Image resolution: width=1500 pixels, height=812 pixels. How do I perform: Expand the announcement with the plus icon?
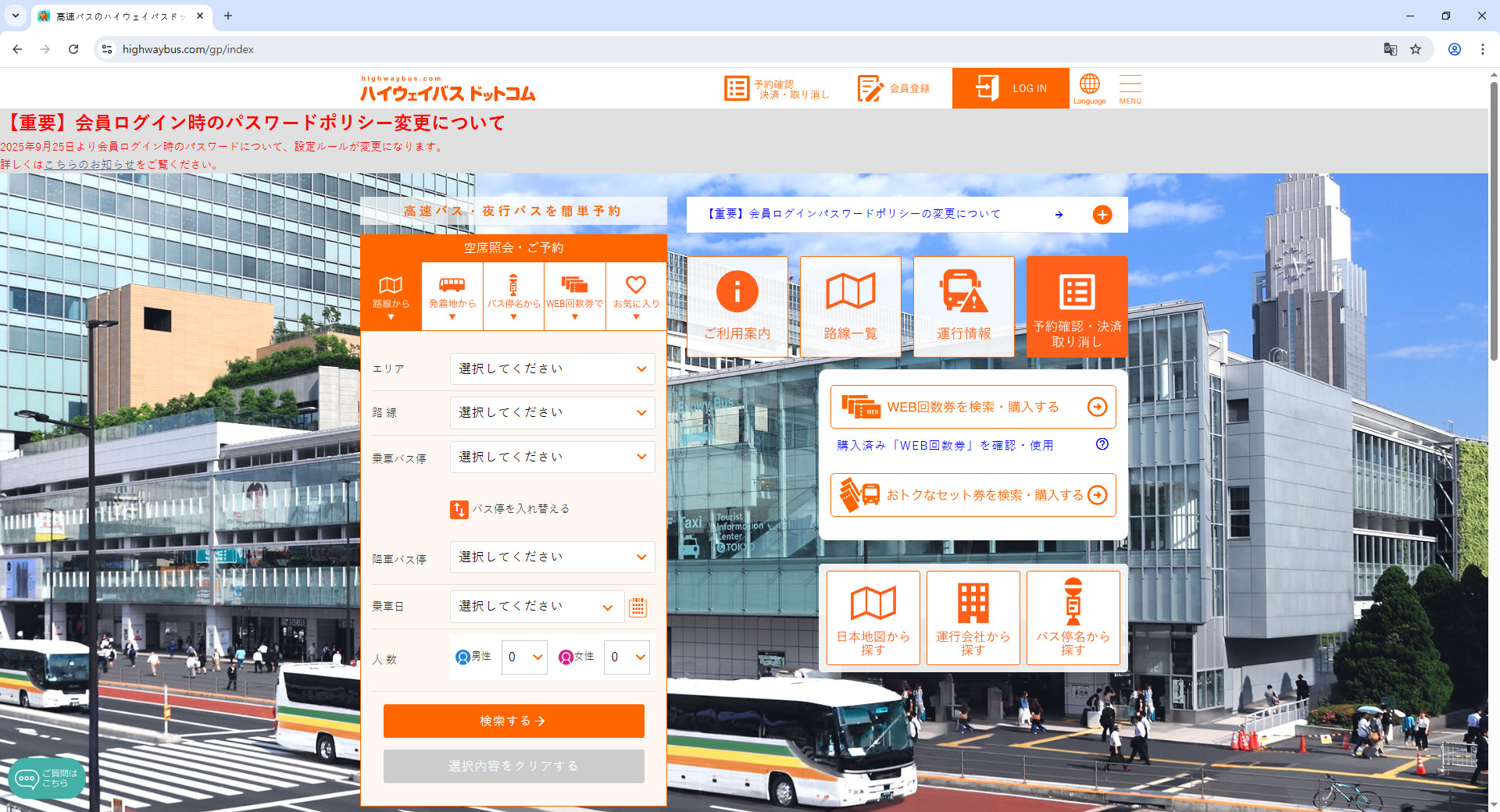pos(1102,215)
